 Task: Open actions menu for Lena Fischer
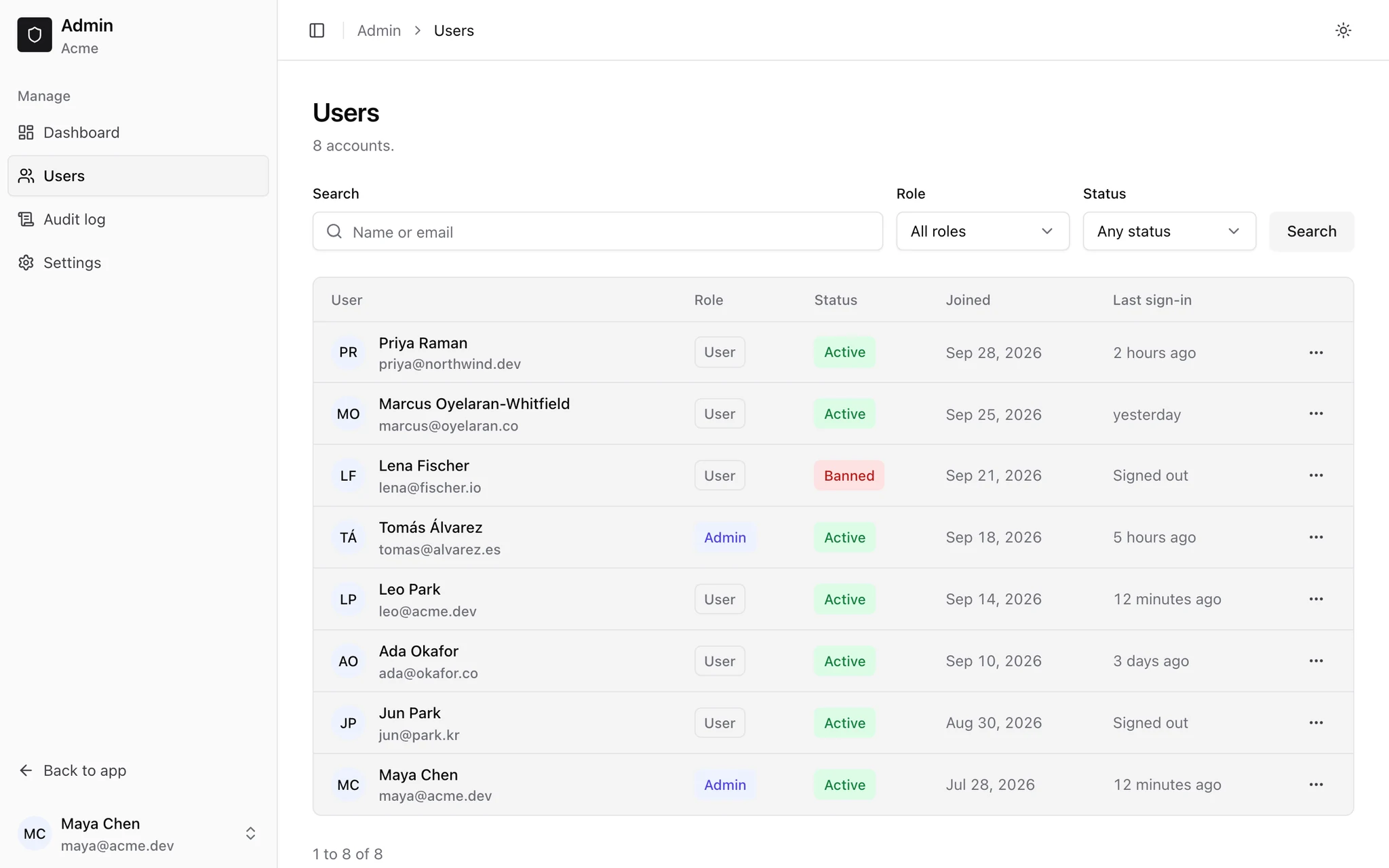1316,475
